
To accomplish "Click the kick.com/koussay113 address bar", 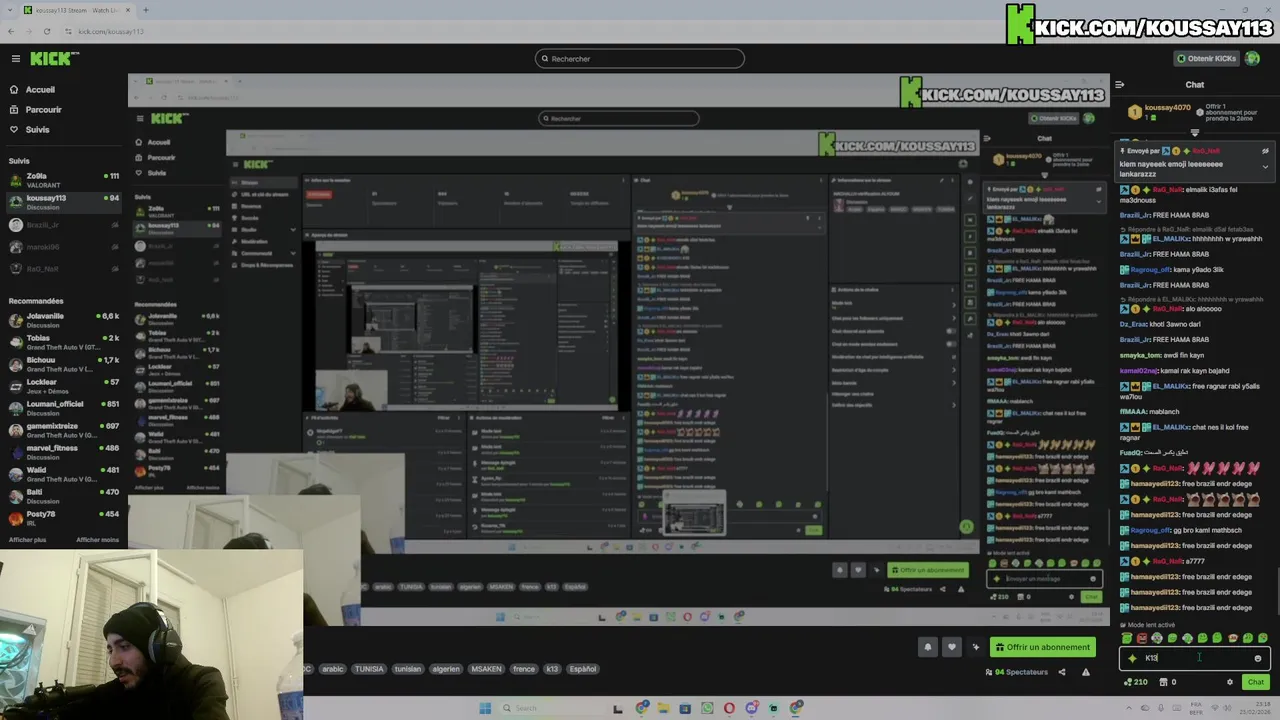I will [x=110, y=31].
